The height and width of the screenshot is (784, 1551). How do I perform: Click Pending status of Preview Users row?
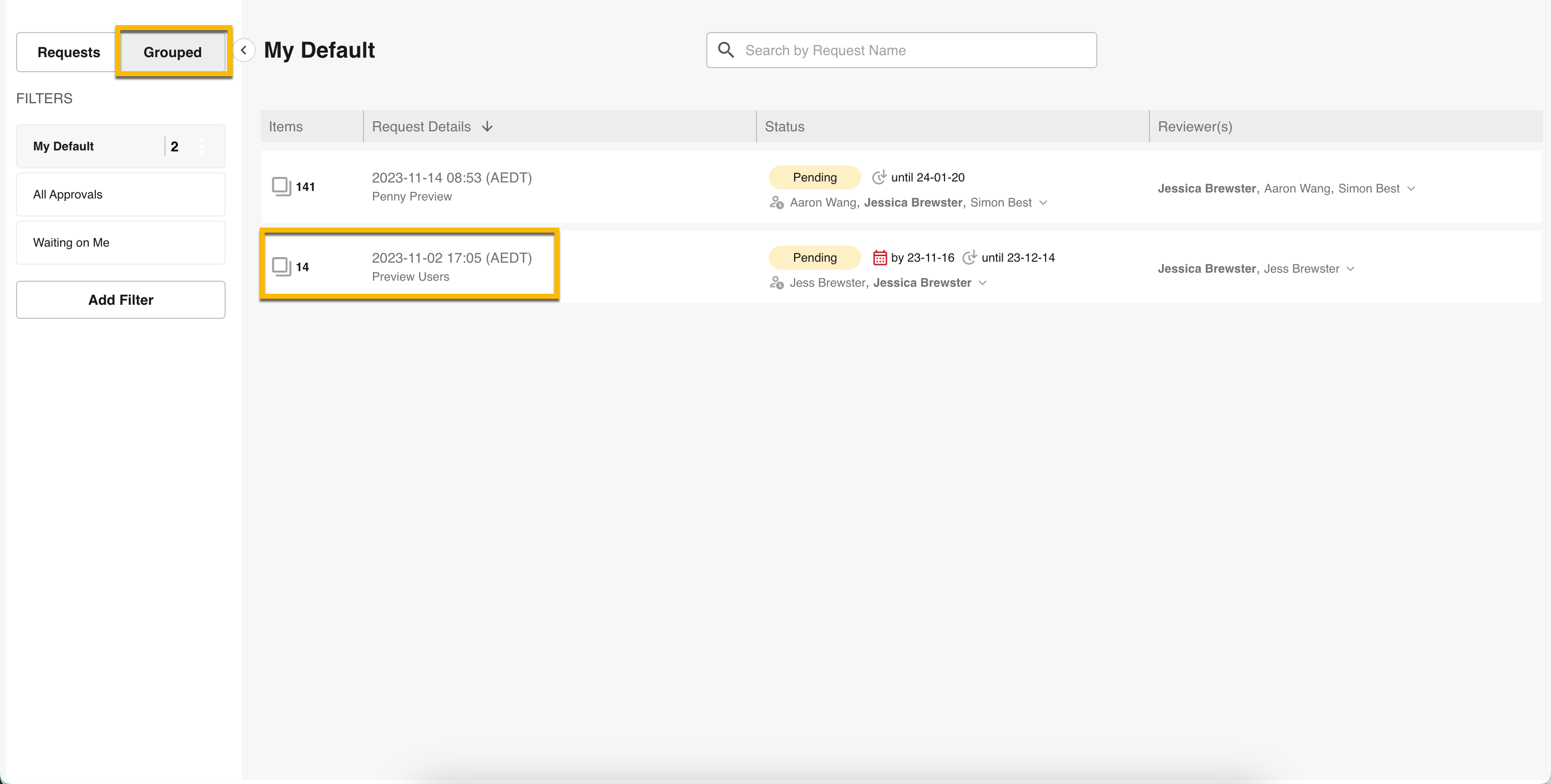815,257
